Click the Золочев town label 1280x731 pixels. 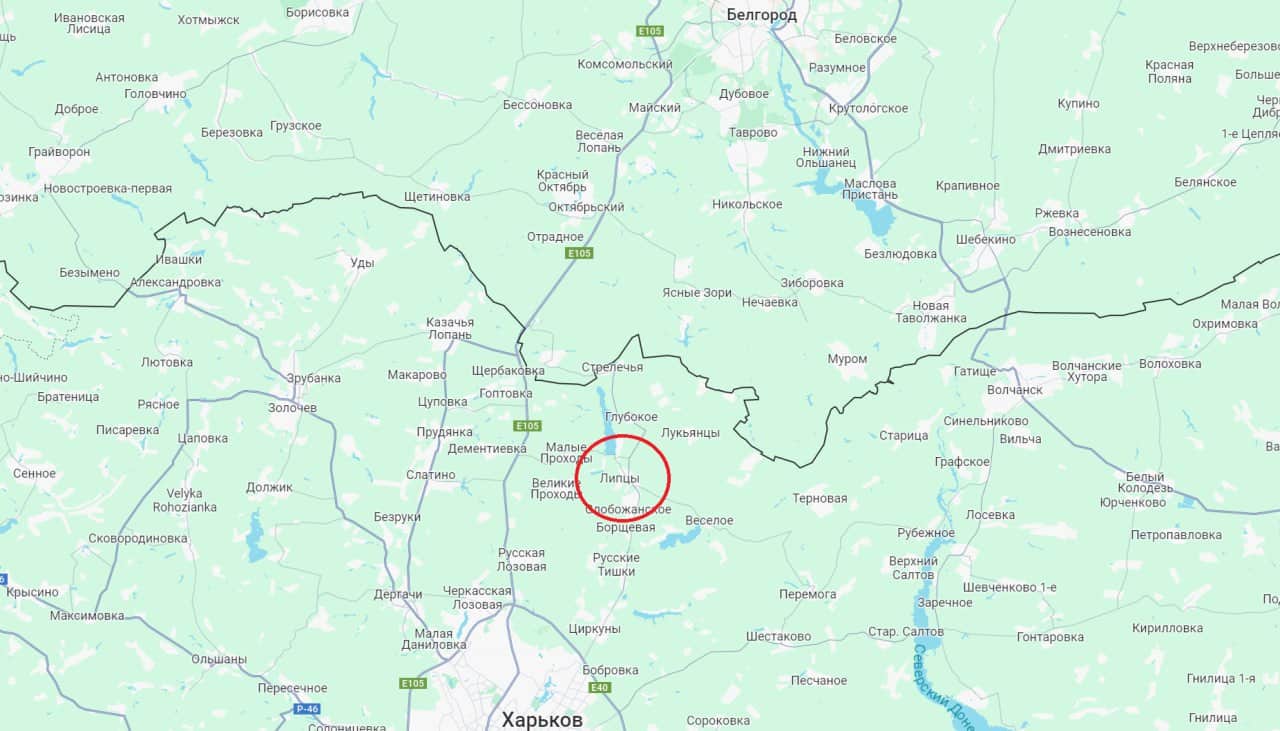[292, 408]
